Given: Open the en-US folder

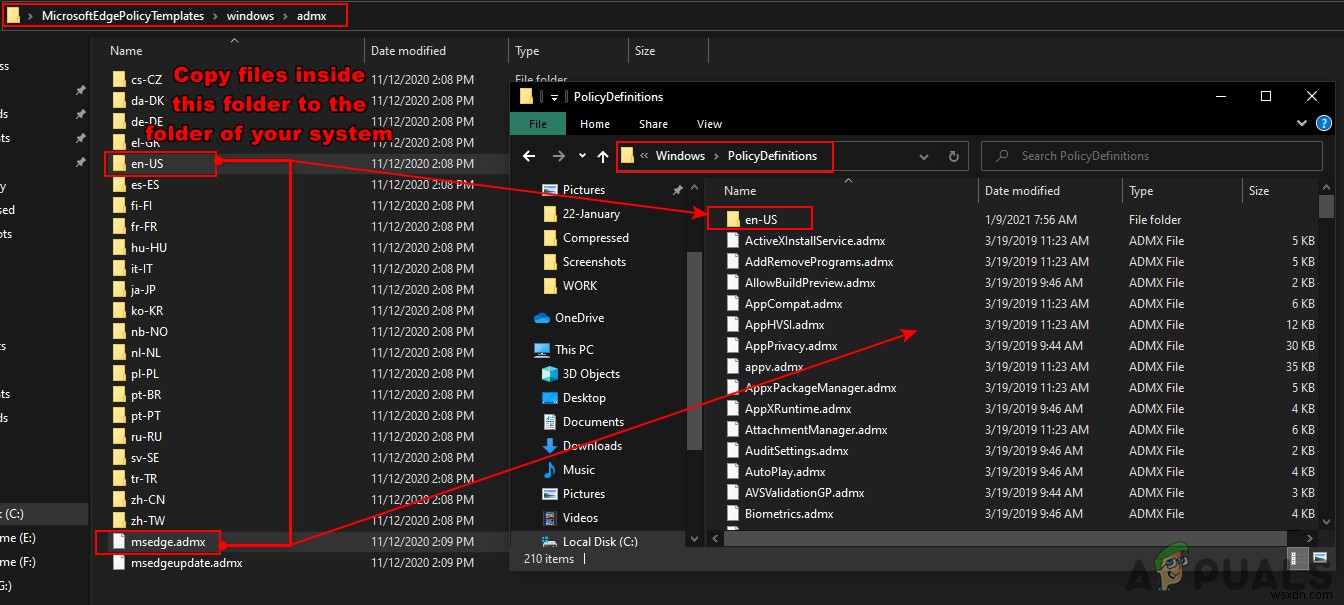Looking at the screenshot, I should pos(758,219).
